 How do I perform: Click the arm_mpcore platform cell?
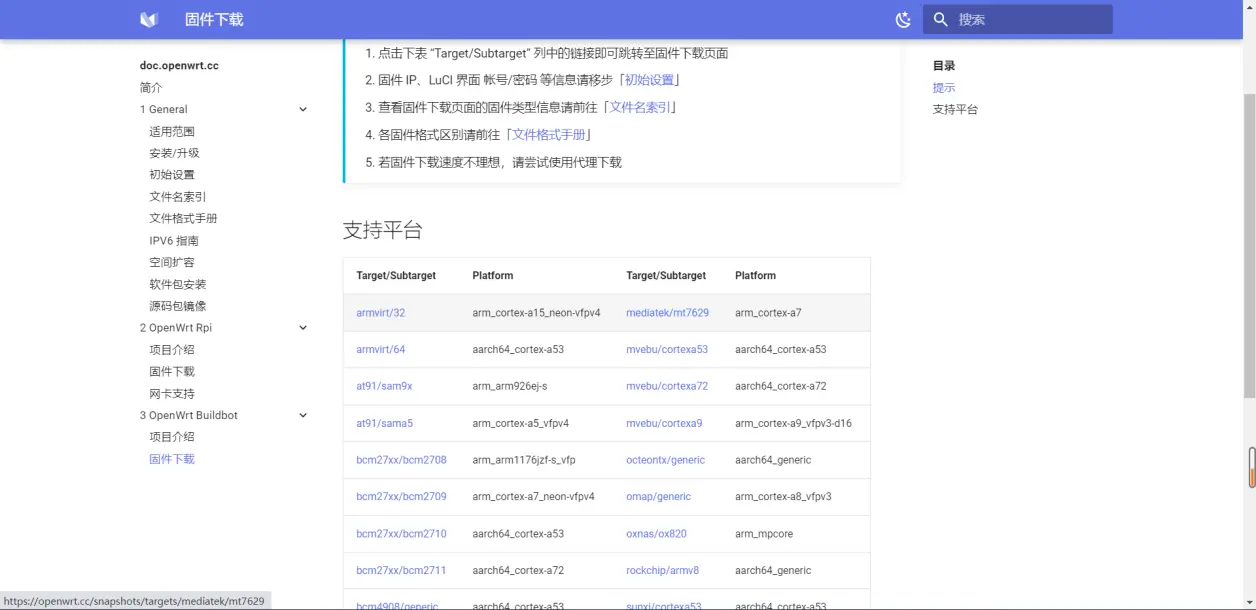coord(764,534)
